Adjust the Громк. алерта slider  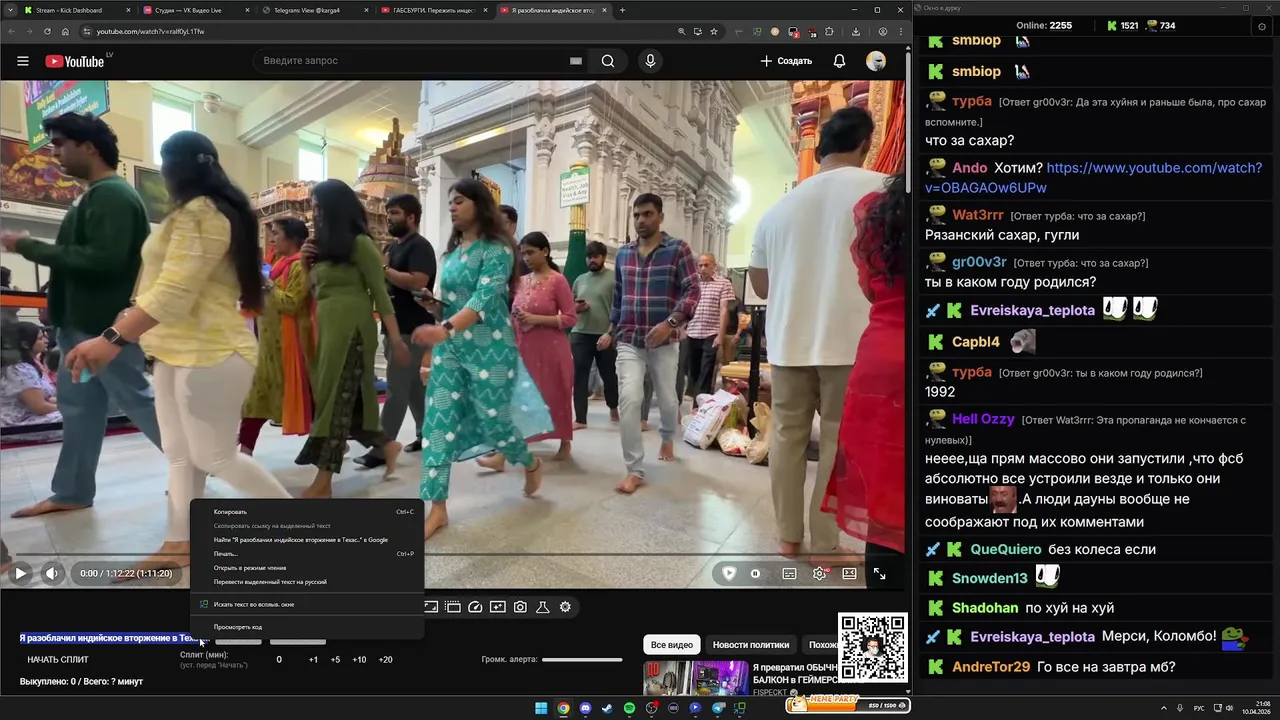[x=582, y=660]
